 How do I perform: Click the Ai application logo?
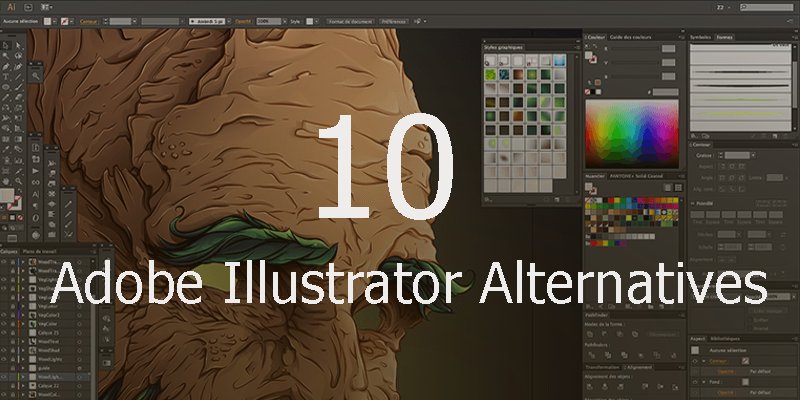pyautogui.click(x=10, y=7)
